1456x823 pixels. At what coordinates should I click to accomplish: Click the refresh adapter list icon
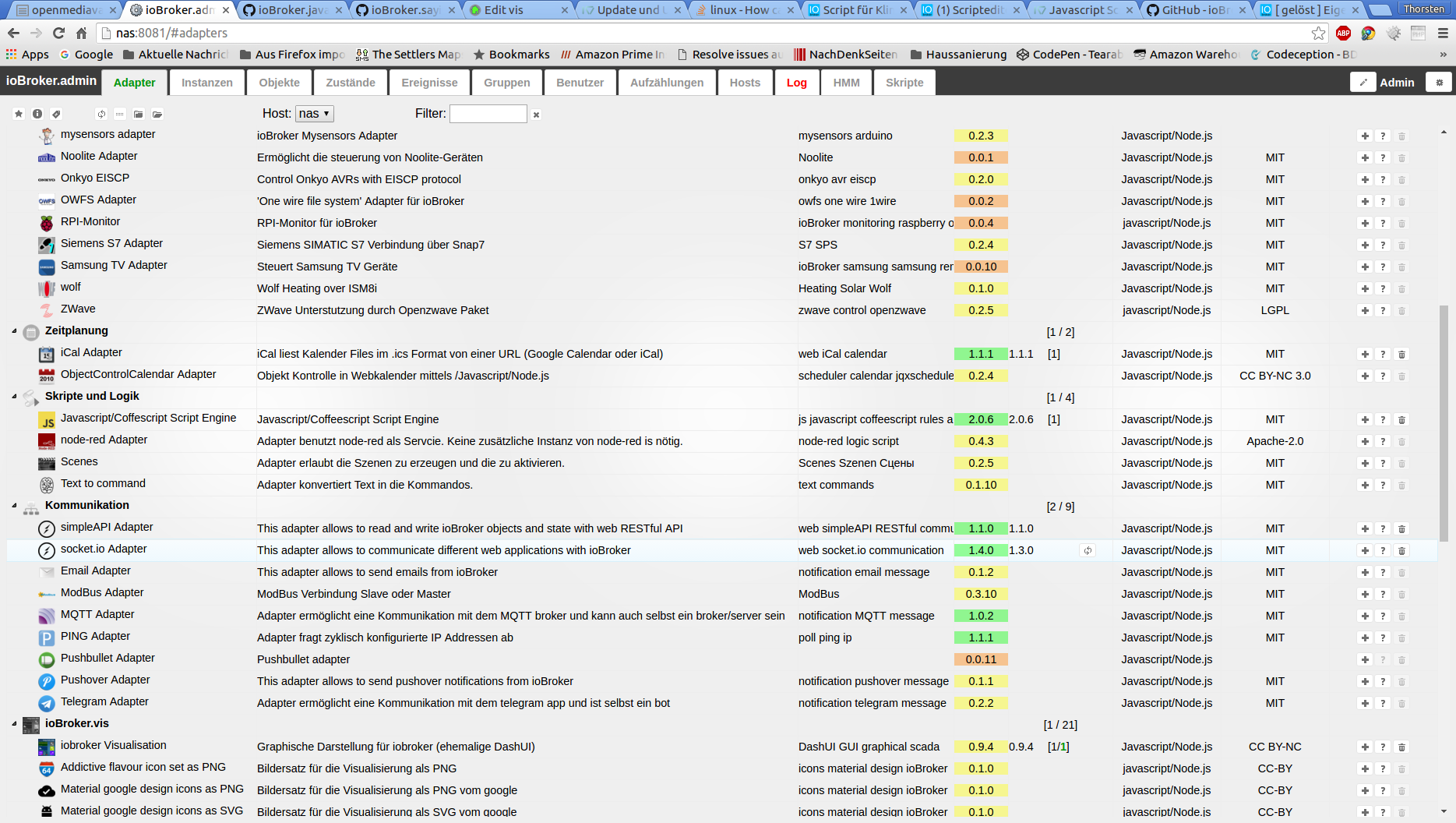click(x=101, y=114)
